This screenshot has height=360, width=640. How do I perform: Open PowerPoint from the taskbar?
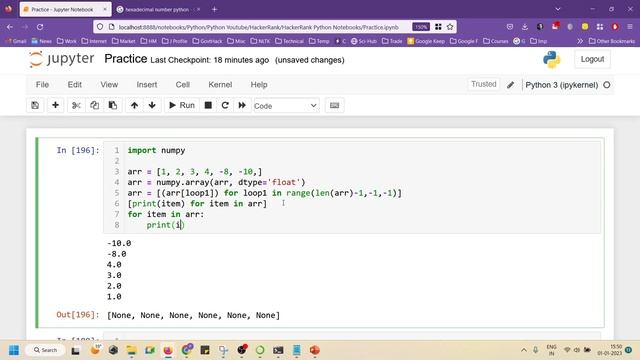pos(314,350)
